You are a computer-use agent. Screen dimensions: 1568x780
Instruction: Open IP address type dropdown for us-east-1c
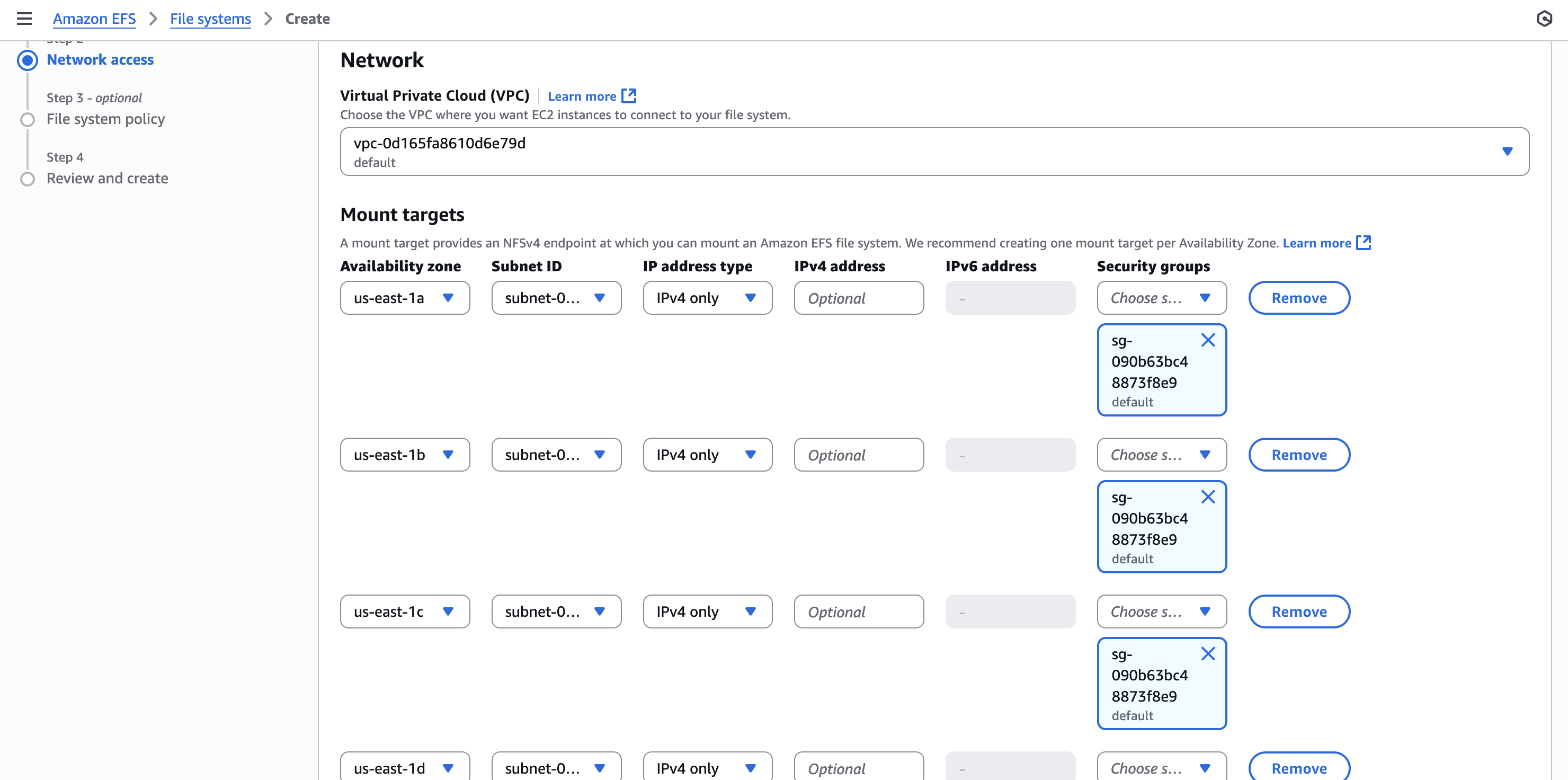pos(707,611)
